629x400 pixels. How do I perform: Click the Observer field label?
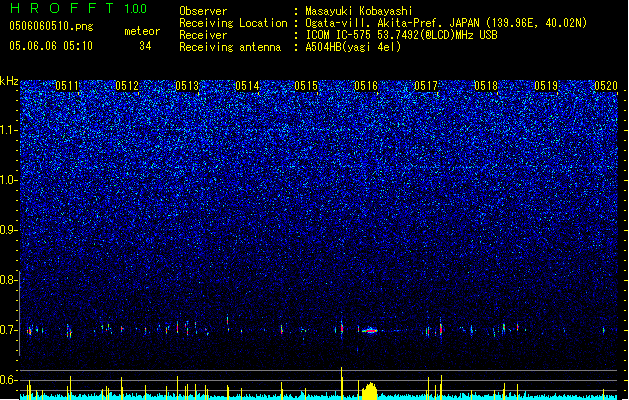pyautogui.click(x=203, y=11)
